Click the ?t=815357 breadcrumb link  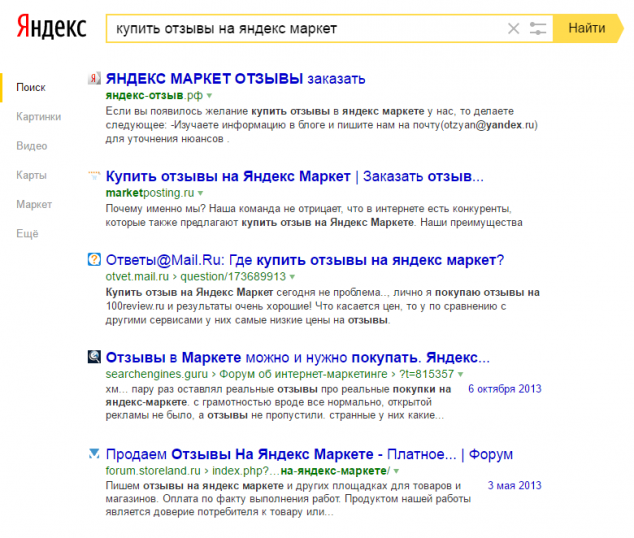(x=426, y=374)
